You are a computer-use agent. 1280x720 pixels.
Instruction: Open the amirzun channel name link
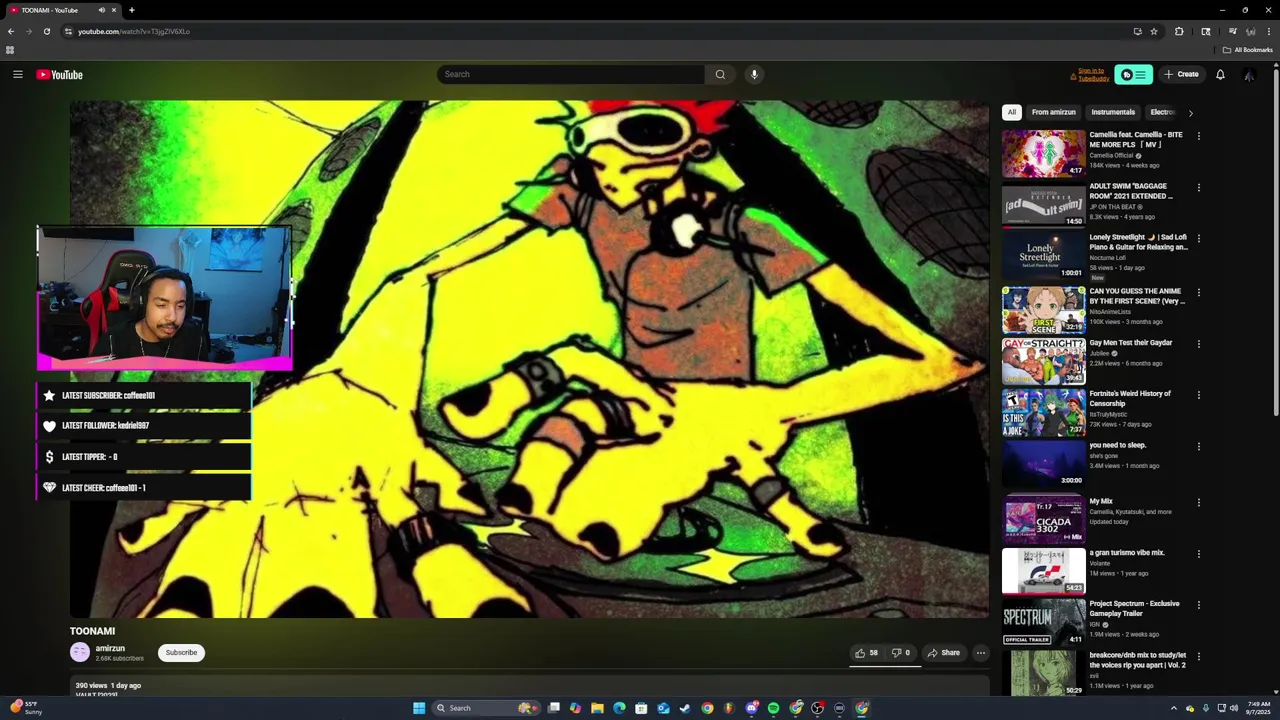110,648
